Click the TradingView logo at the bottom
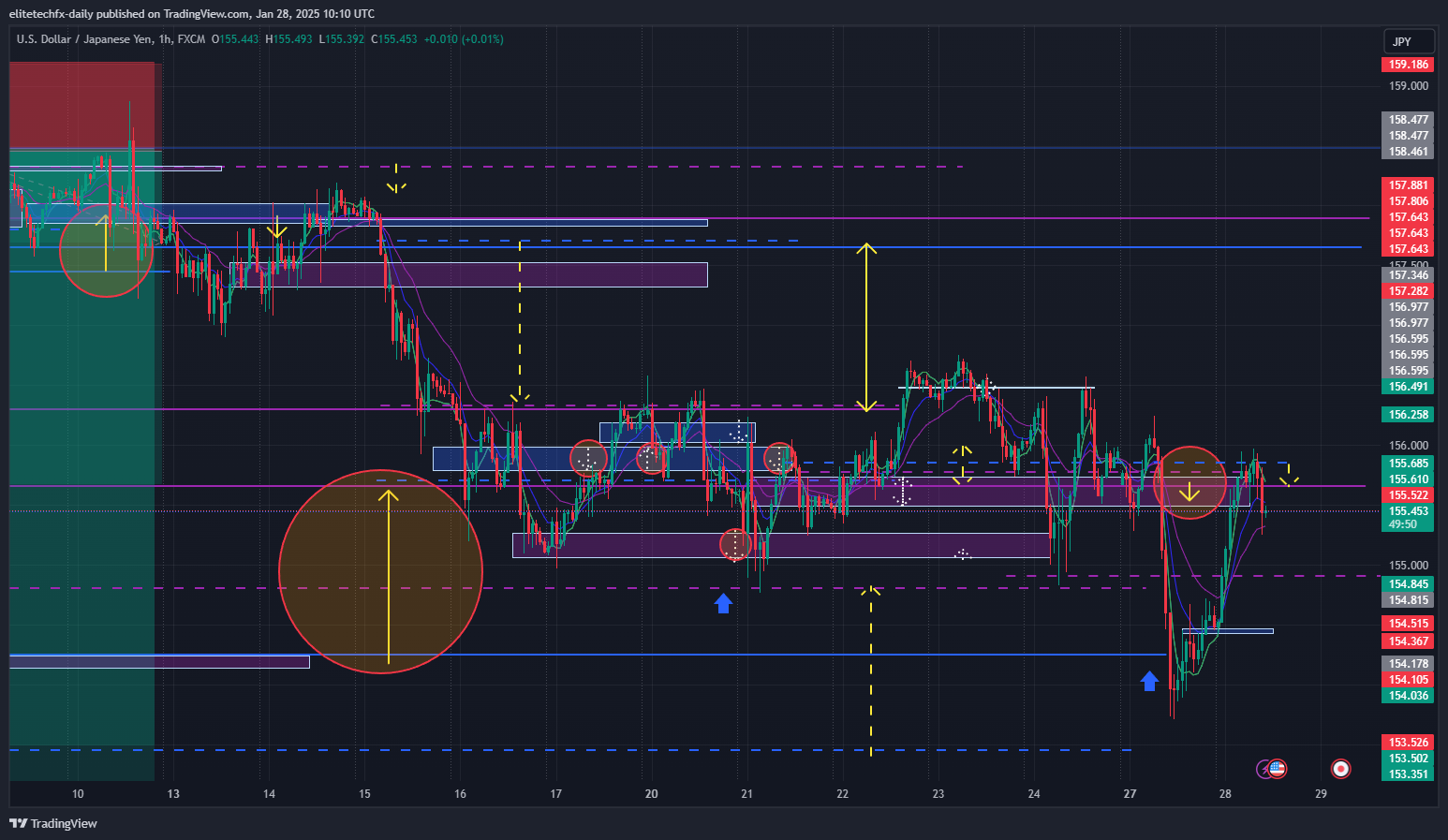The height and width of the screenshot is (840, 1448). pos(53,823)
